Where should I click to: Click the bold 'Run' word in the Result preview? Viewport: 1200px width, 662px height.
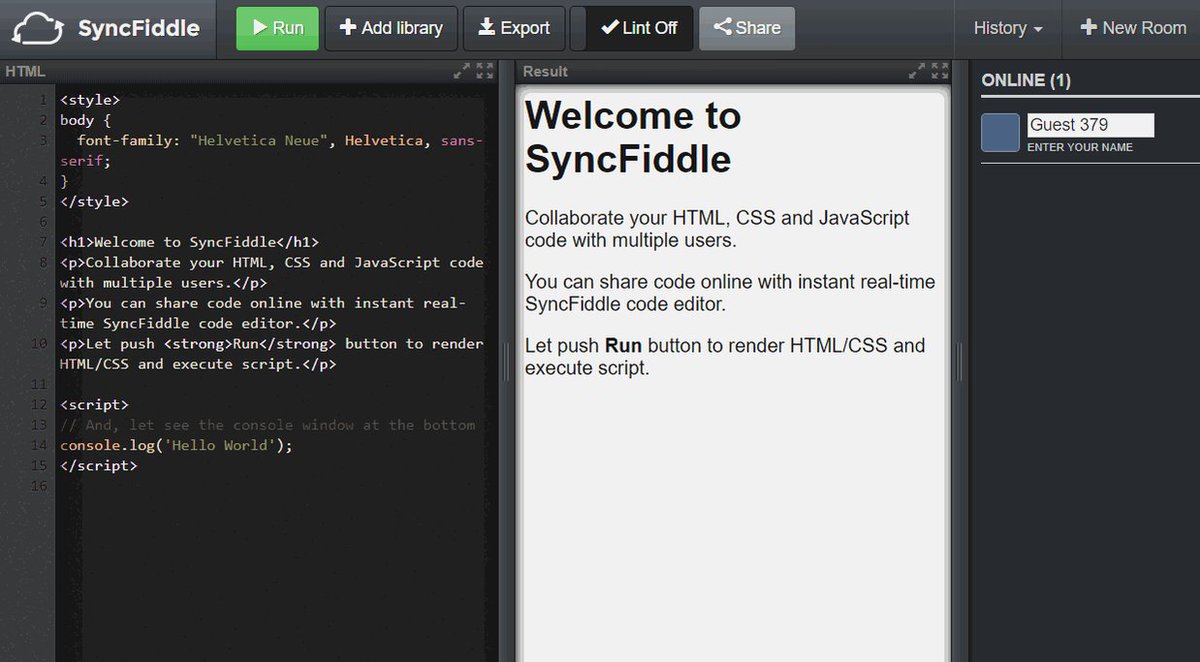pyautogui.click(x=624, y=346)
